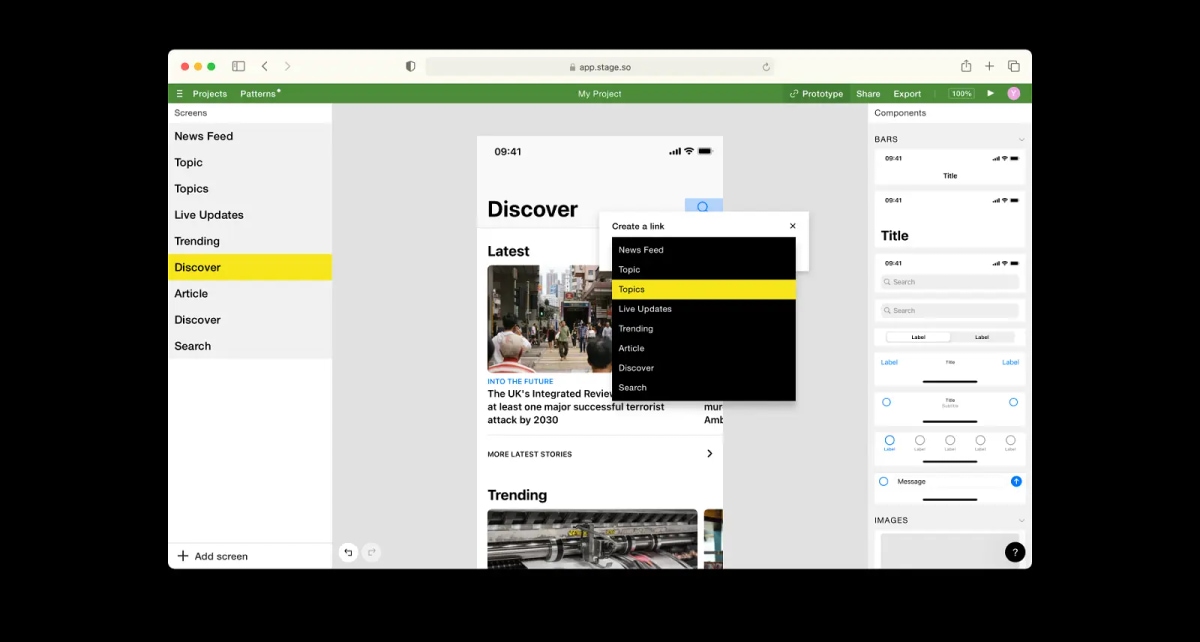Click Add screen
Viewport: 1200px width, 642px height.
tap(212, 556)
